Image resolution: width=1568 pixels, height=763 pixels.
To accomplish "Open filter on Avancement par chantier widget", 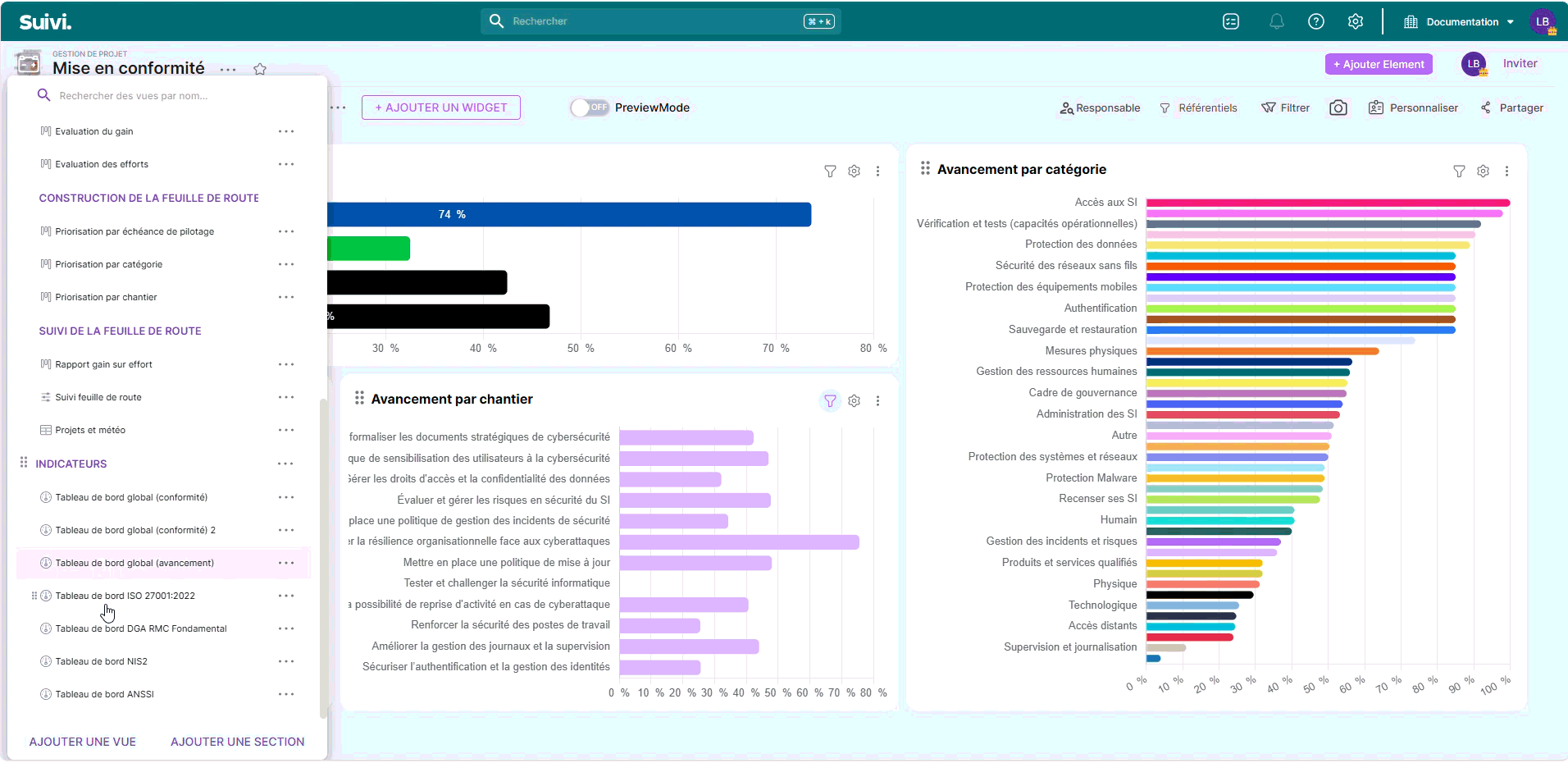I will tap(830, 401).
